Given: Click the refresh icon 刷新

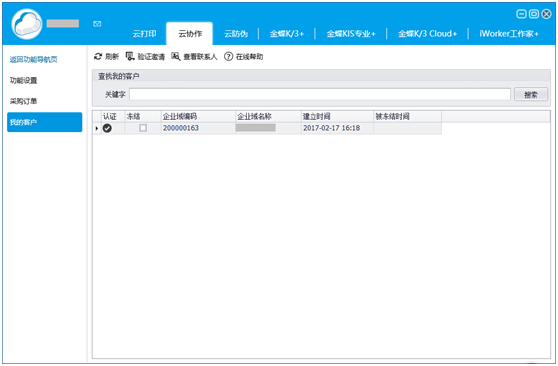Looking at the screenshot, I should 98,56.
